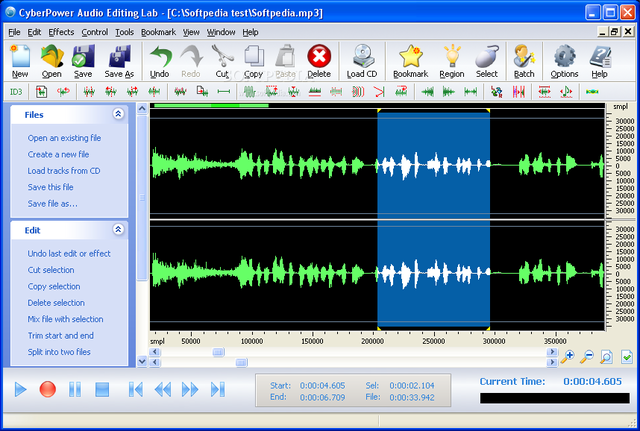Open the Bookmark menu
The height and width of the screenshot is (431, 640).
tap(158, 32)
